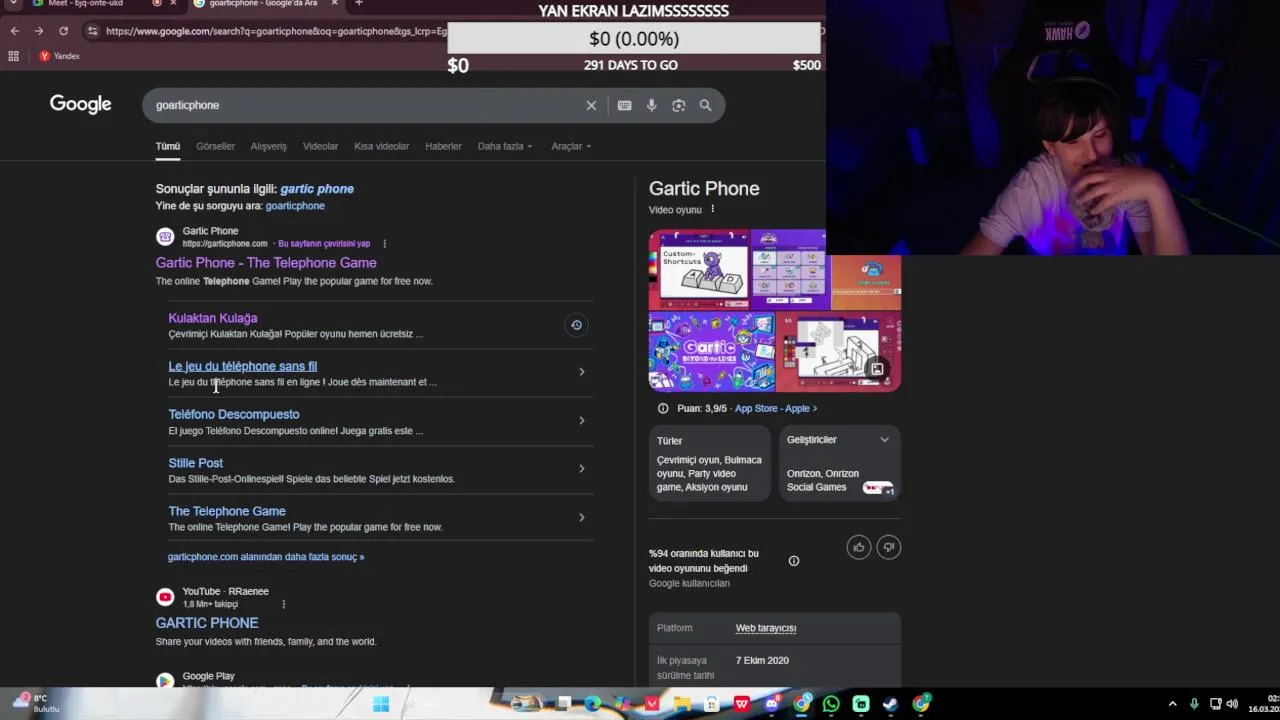
Task: Open the Stille Post sitelink
Action: pos(195,463)
